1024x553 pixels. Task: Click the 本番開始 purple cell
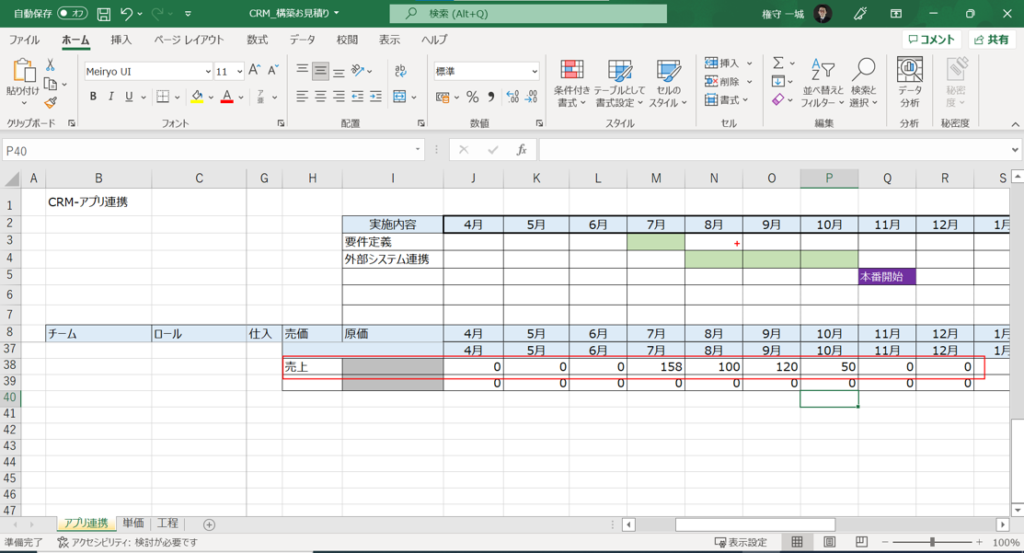(886, 276)
